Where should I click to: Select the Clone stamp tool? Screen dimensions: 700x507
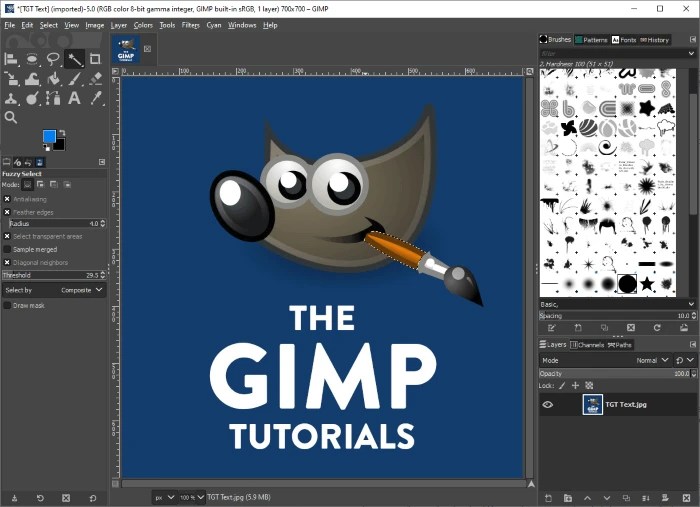coord(11,98)
